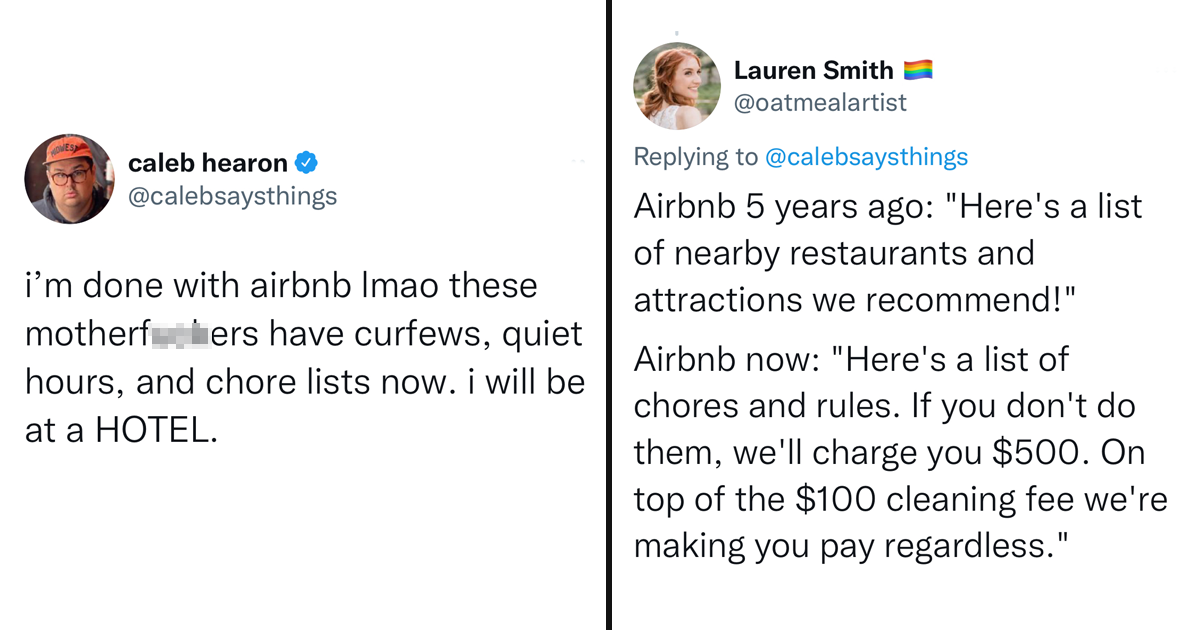Click the @calebsaysthings mention after 'Replying to'
This screenshot has height=630, width=1200.
pos(866,156)
